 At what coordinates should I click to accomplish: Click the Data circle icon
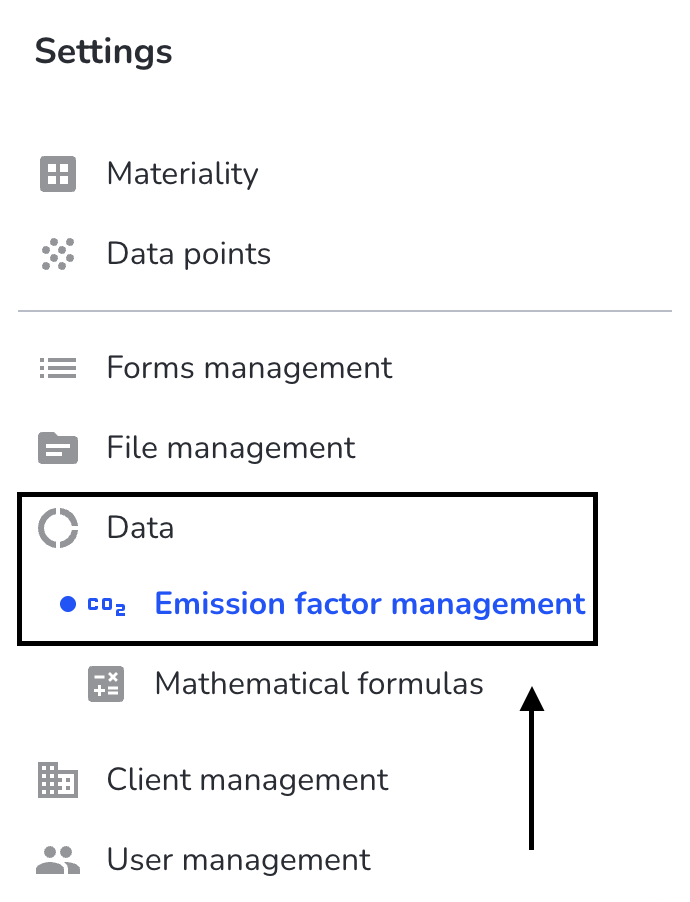click(58, 528)
